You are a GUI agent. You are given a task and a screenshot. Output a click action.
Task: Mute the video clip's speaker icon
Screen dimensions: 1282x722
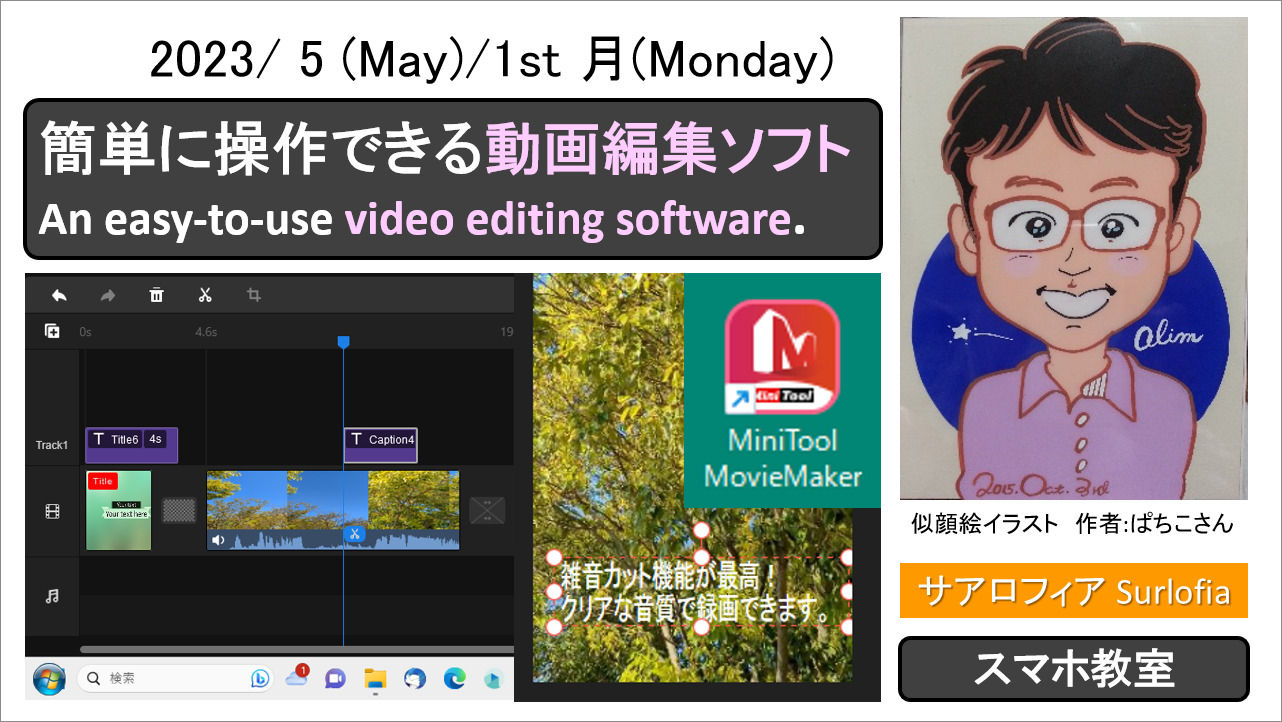(218, 540)
